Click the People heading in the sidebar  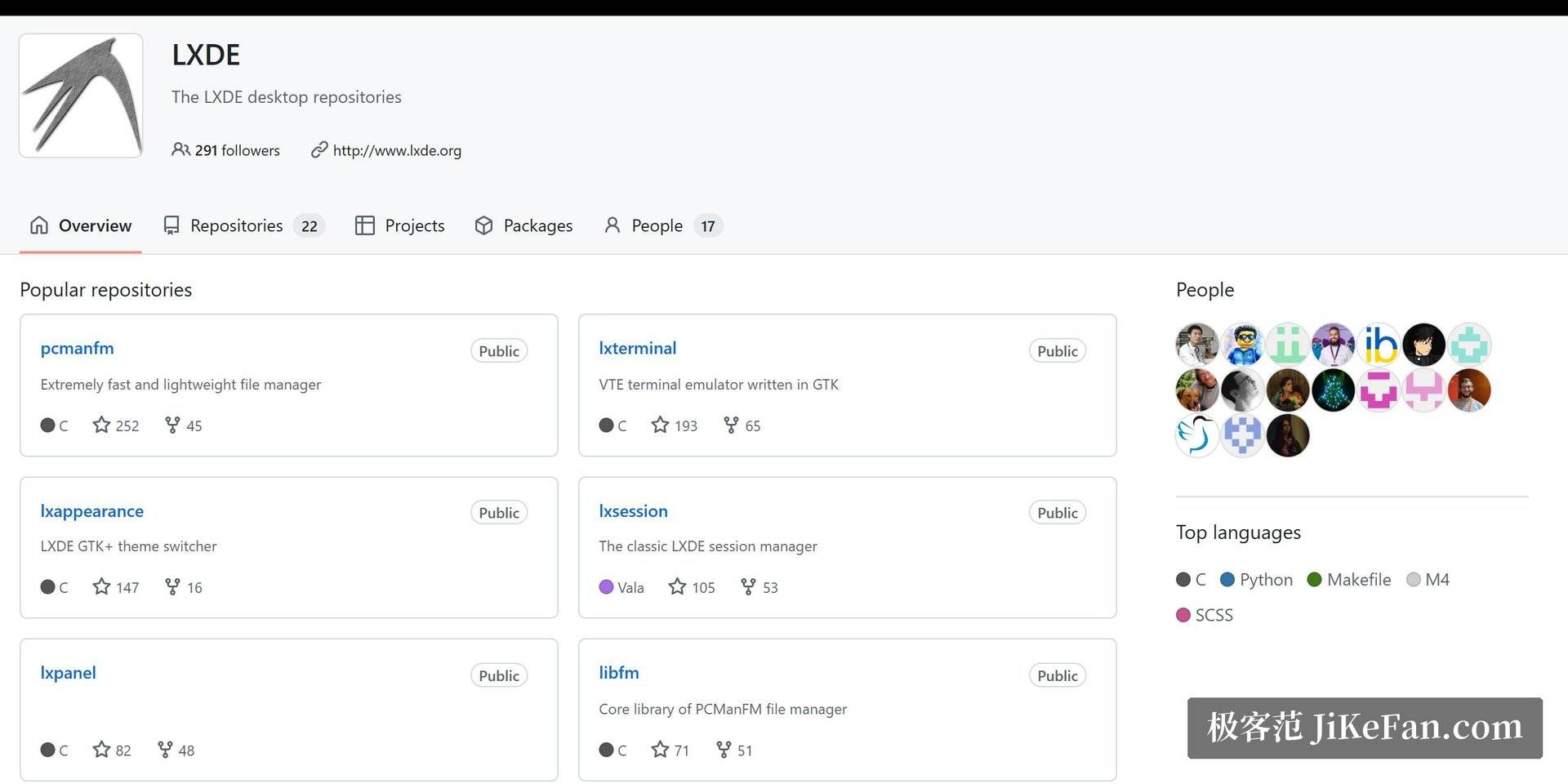[1205, 290]
